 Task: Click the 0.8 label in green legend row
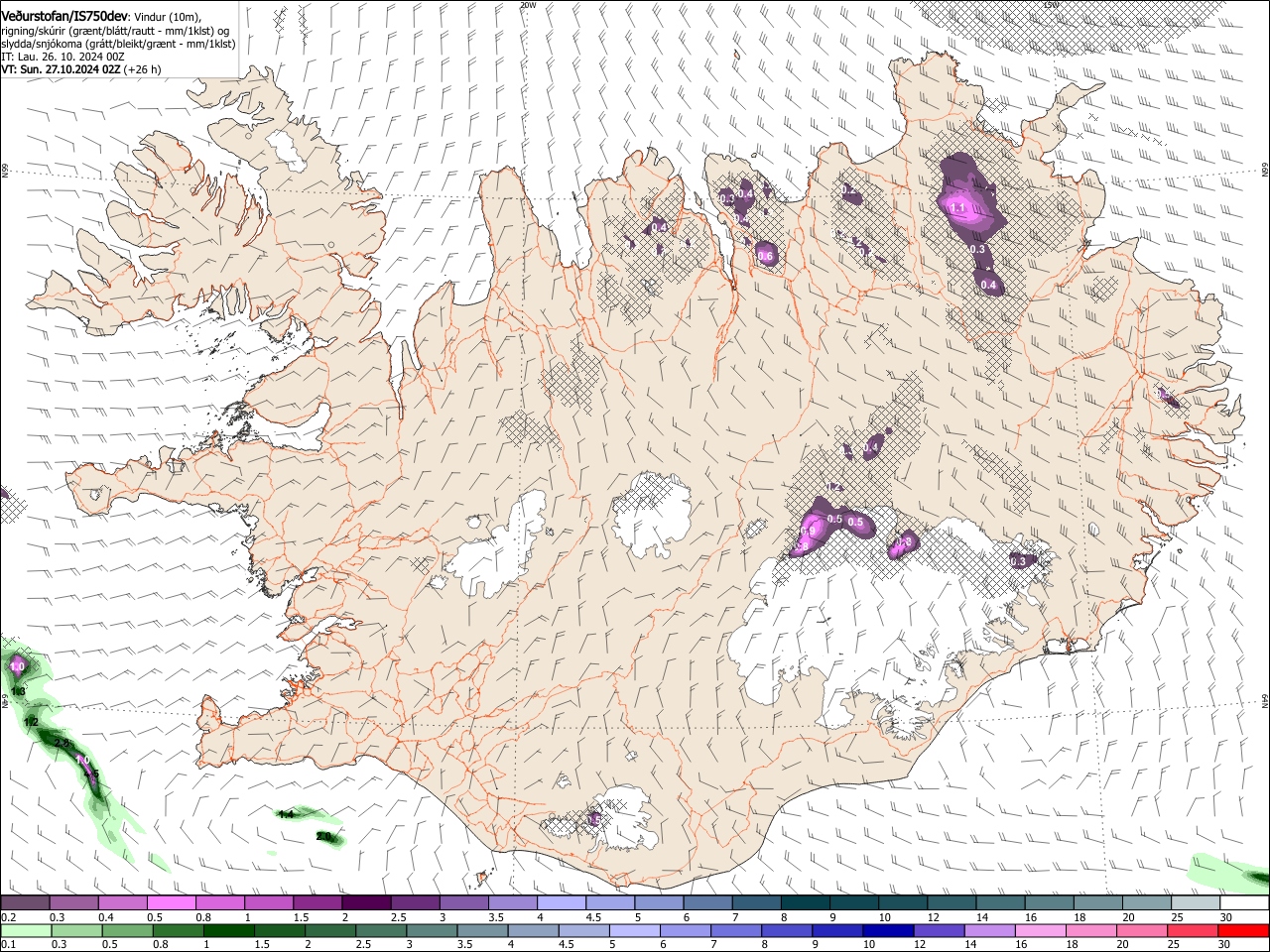click(160, 944)
